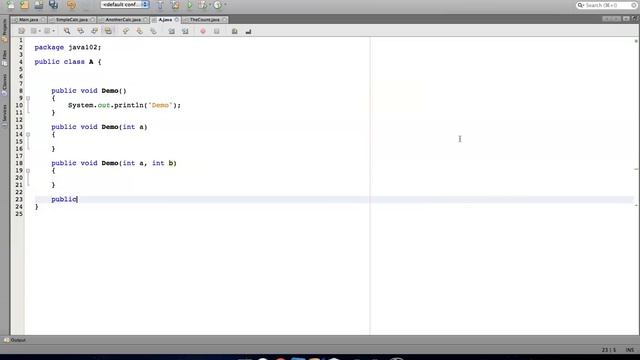The image size is (640, 360).
Task: Click the Stop Macro Recording icon
Action: 217,31
